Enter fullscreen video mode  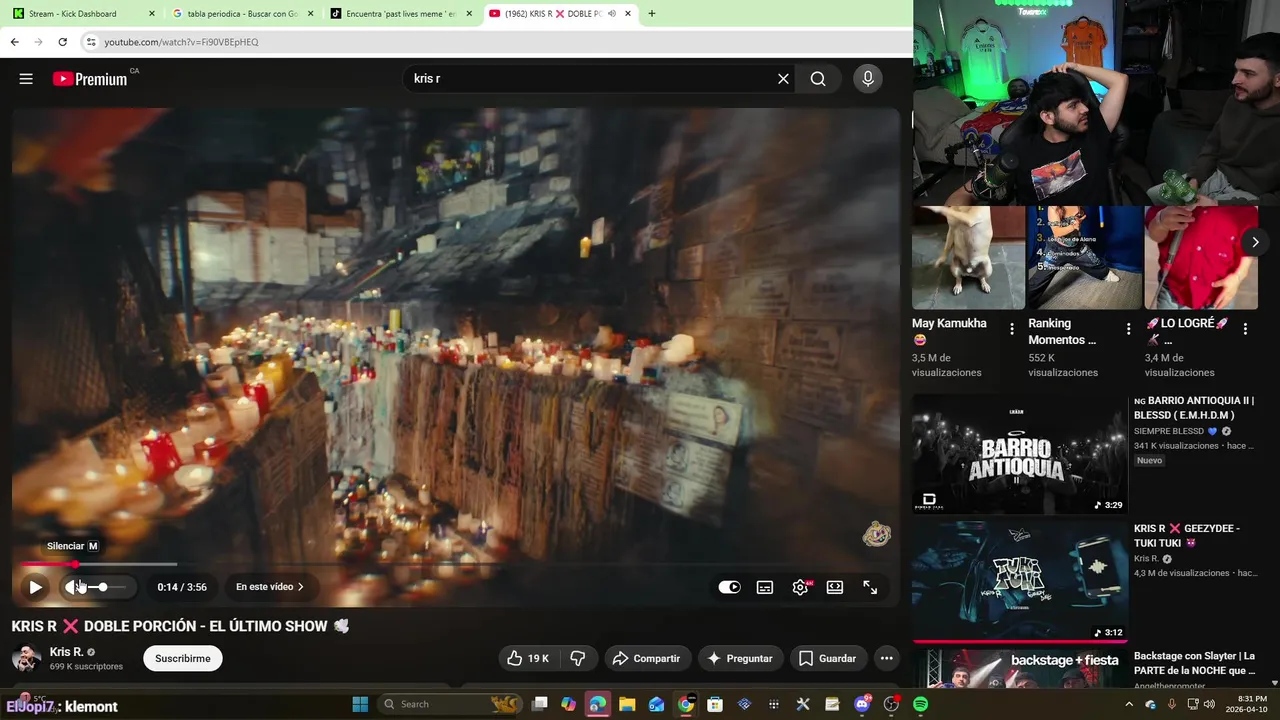pos(870,587)
